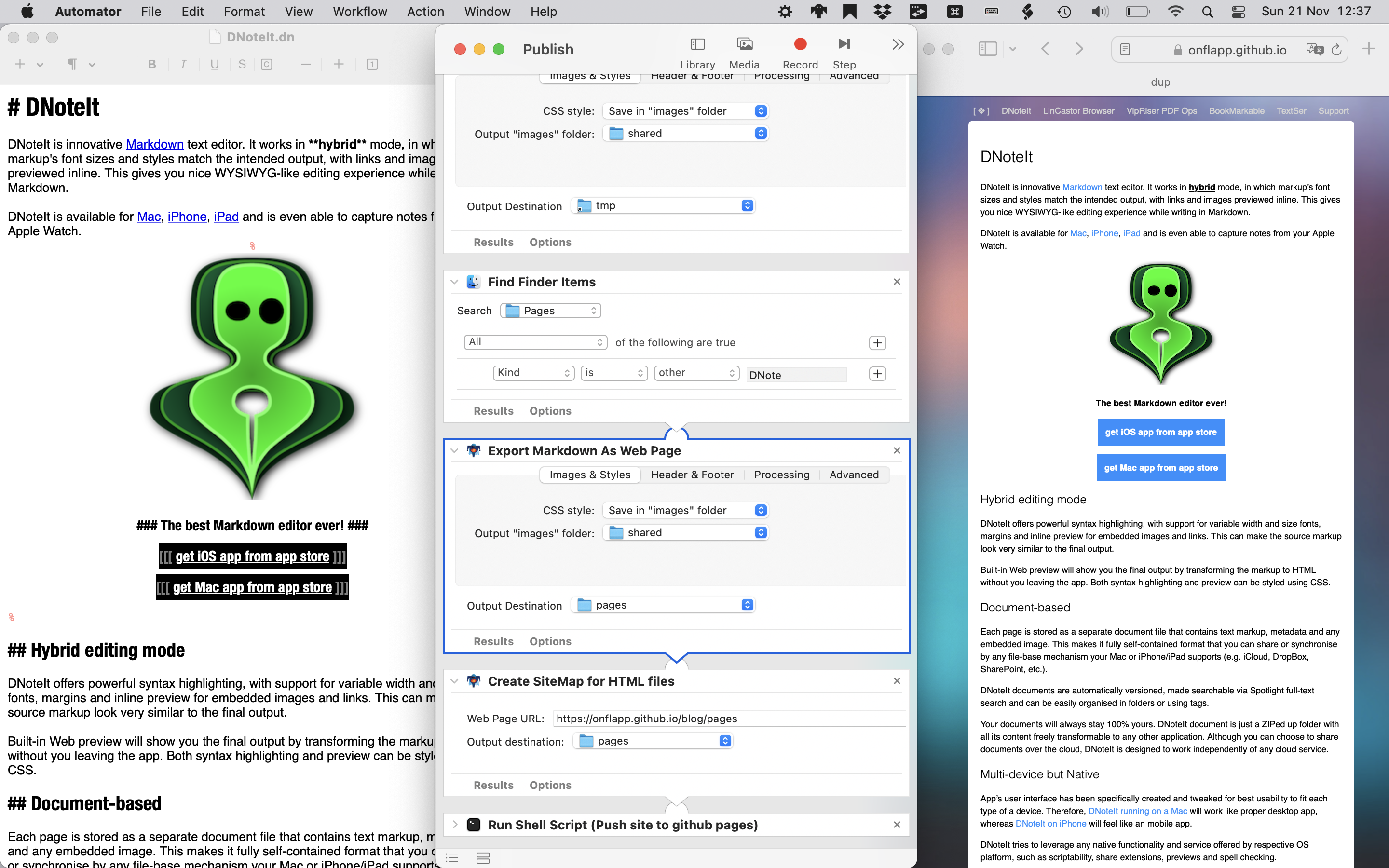Toggle underline formatting in DNoteIt.dn toolbar
The width and height of the screenshot is (1389, 868).
coord(215,64)
